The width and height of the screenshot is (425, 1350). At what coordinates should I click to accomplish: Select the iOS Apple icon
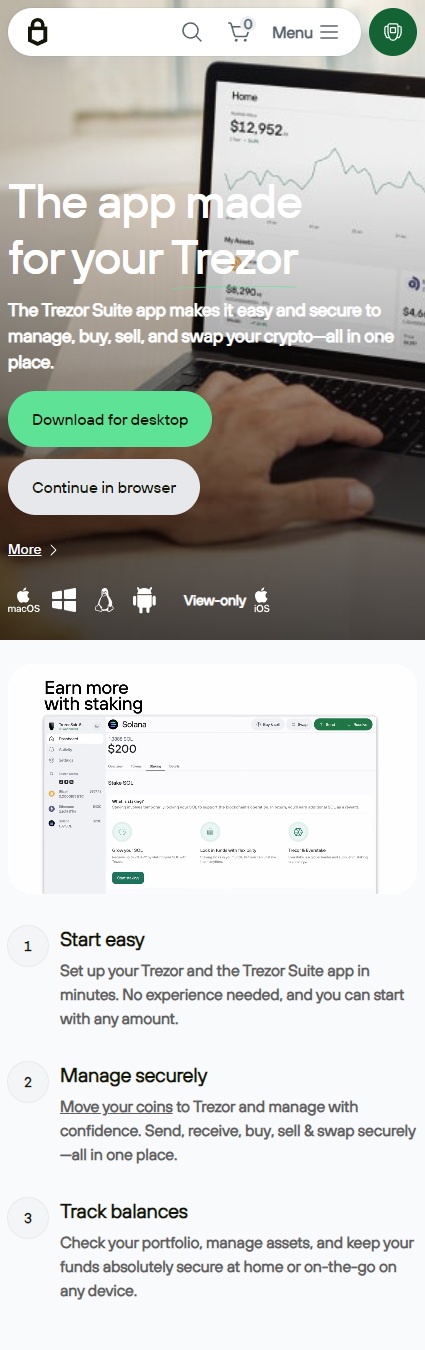pos(261,600)
